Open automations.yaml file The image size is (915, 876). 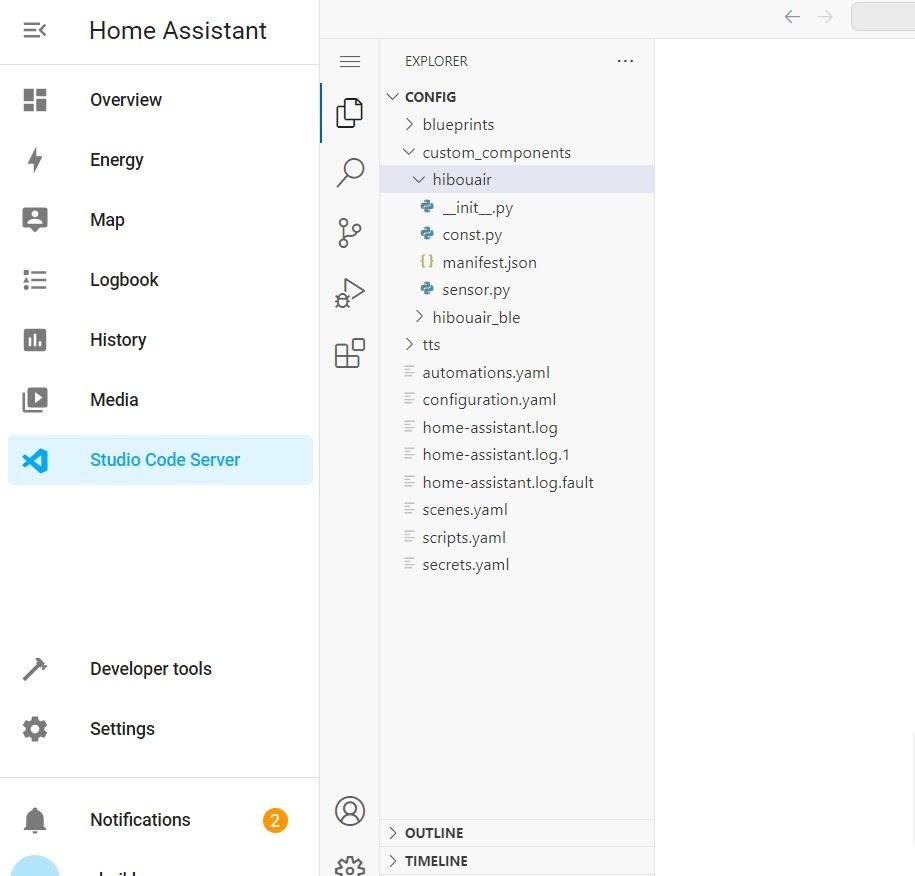point(517,372)
